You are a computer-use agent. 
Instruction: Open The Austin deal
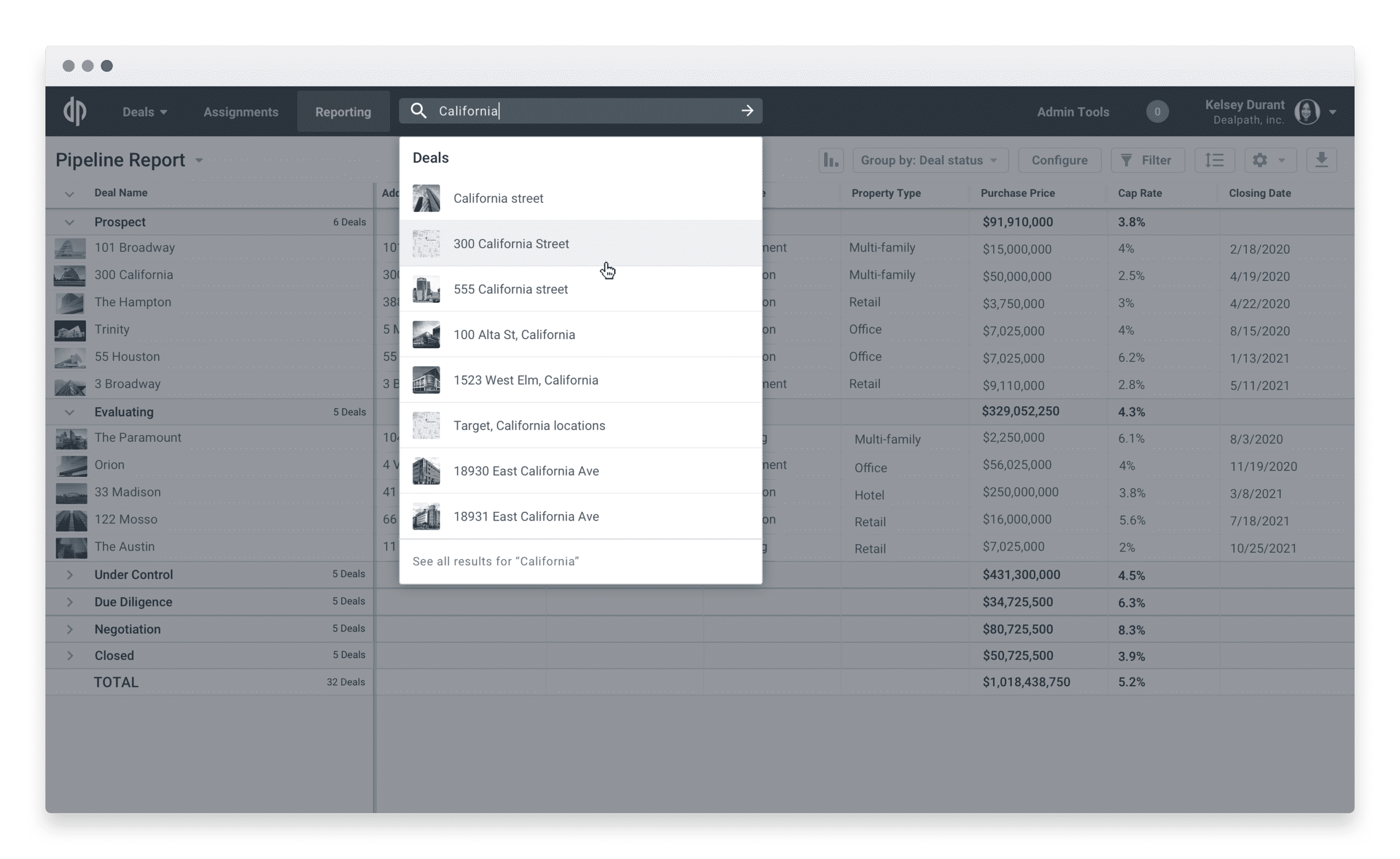coord(125,547)
